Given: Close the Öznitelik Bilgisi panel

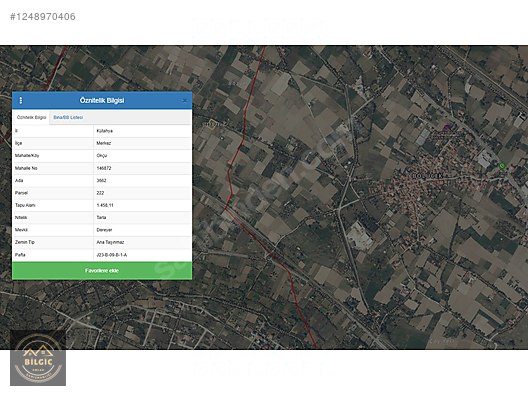Looking at the screenshot, I should click(185, 100).
